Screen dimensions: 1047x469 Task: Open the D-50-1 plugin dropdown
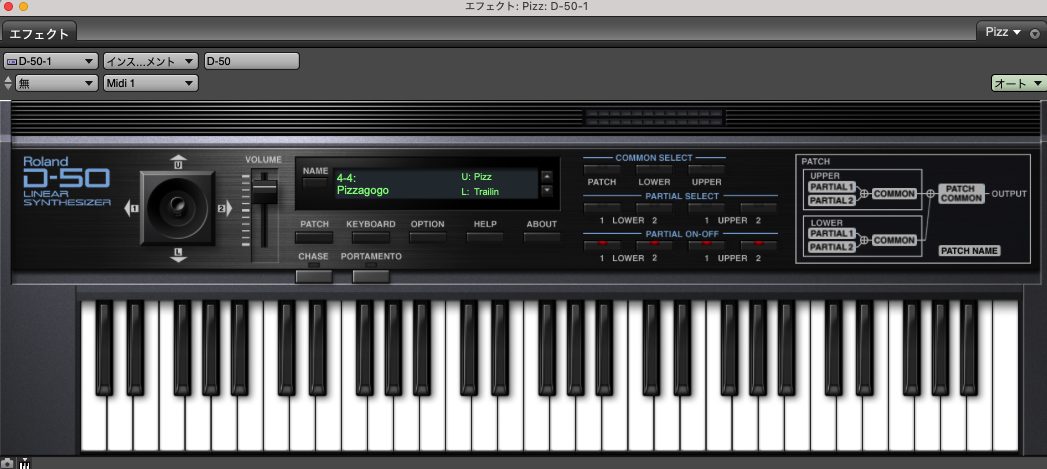[x=51, y=61]
